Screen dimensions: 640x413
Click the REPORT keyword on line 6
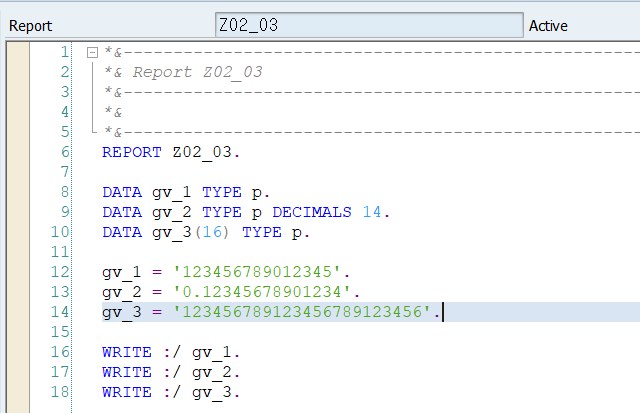click(x=132, y=152)
